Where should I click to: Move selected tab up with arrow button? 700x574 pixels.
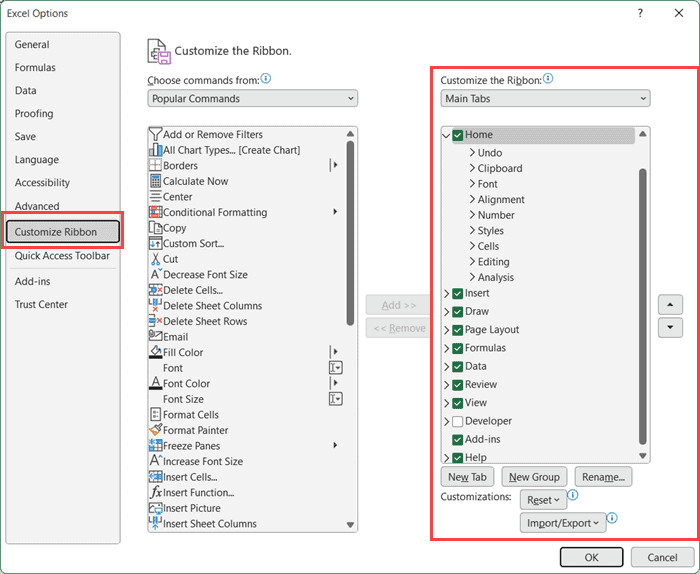[x=670, y=304]
